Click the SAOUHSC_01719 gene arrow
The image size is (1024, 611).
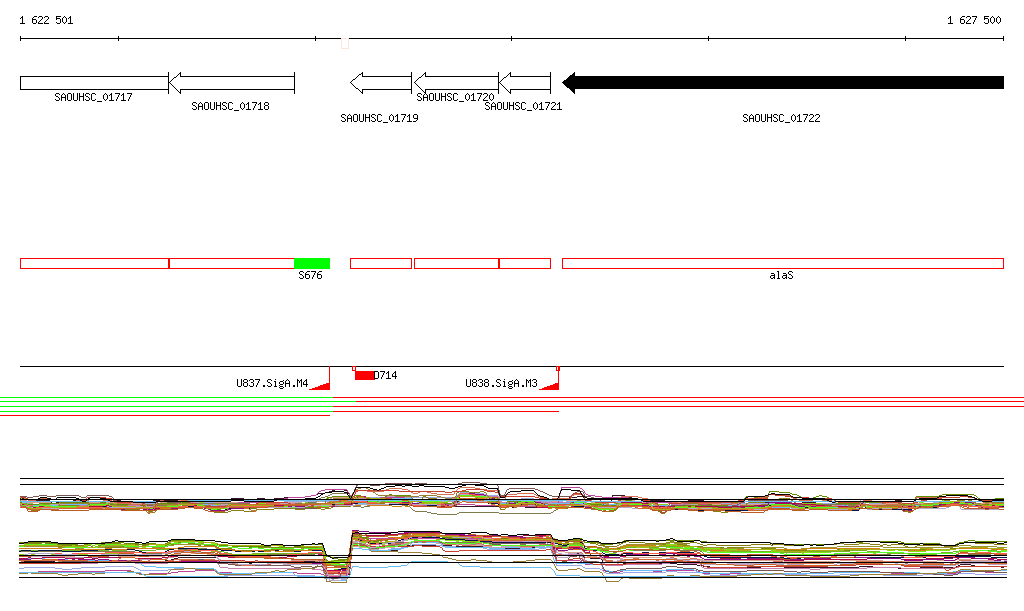(381, 83)
